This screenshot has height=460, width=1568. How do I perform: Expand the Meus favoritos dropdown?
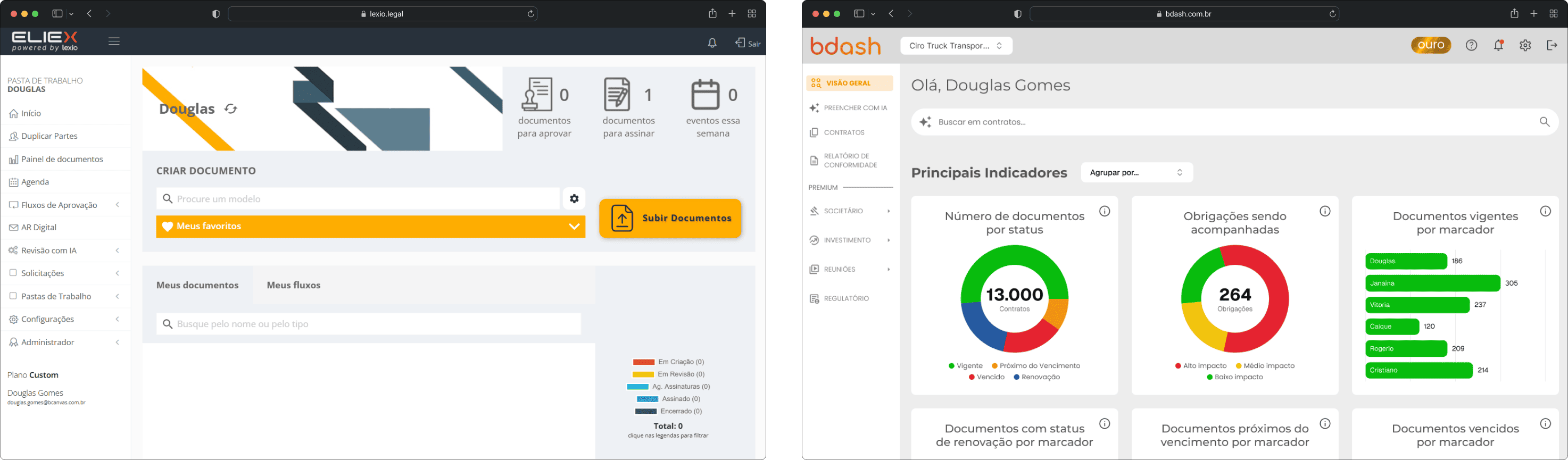coord(371,227)
